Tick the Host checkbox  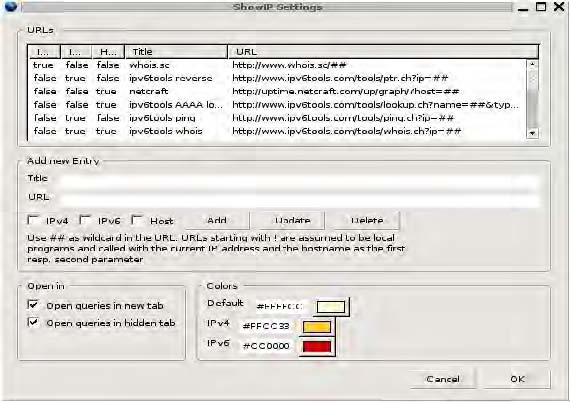137,220
